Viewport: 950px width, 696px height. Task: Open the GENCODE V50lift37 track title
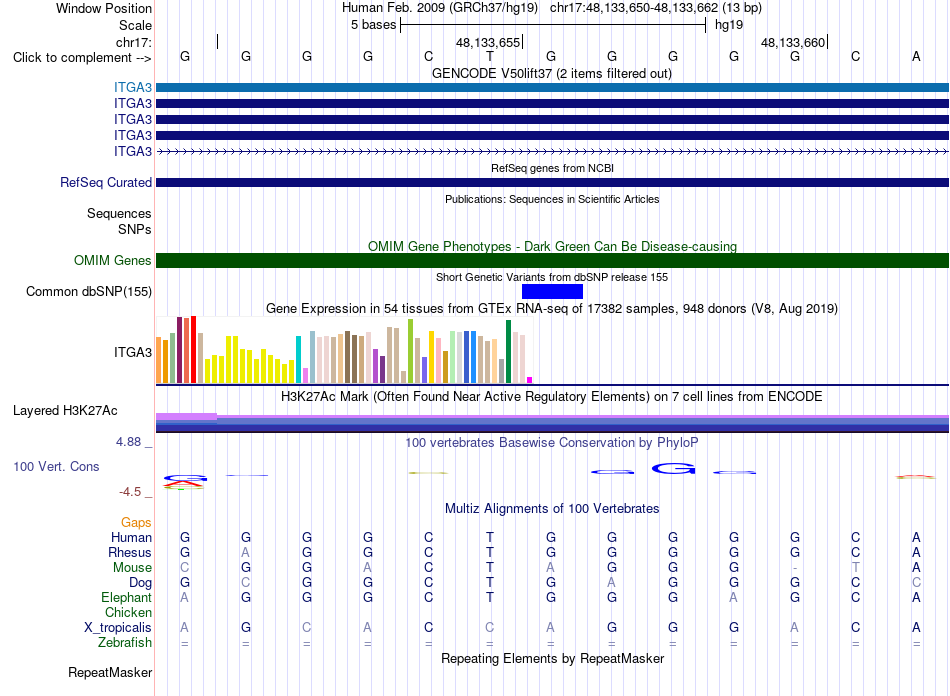click(551, 73)
